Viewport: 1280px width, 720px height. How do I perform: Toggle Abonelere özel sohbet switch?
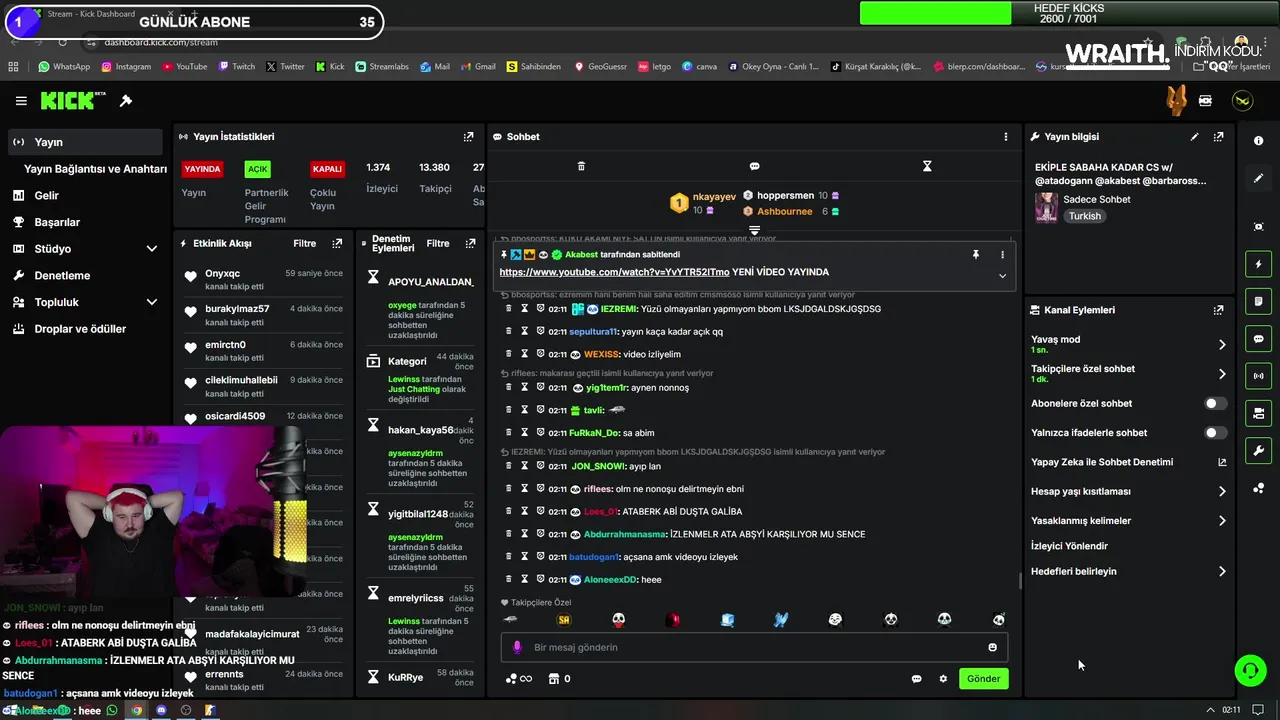[x=1215, y=404]
